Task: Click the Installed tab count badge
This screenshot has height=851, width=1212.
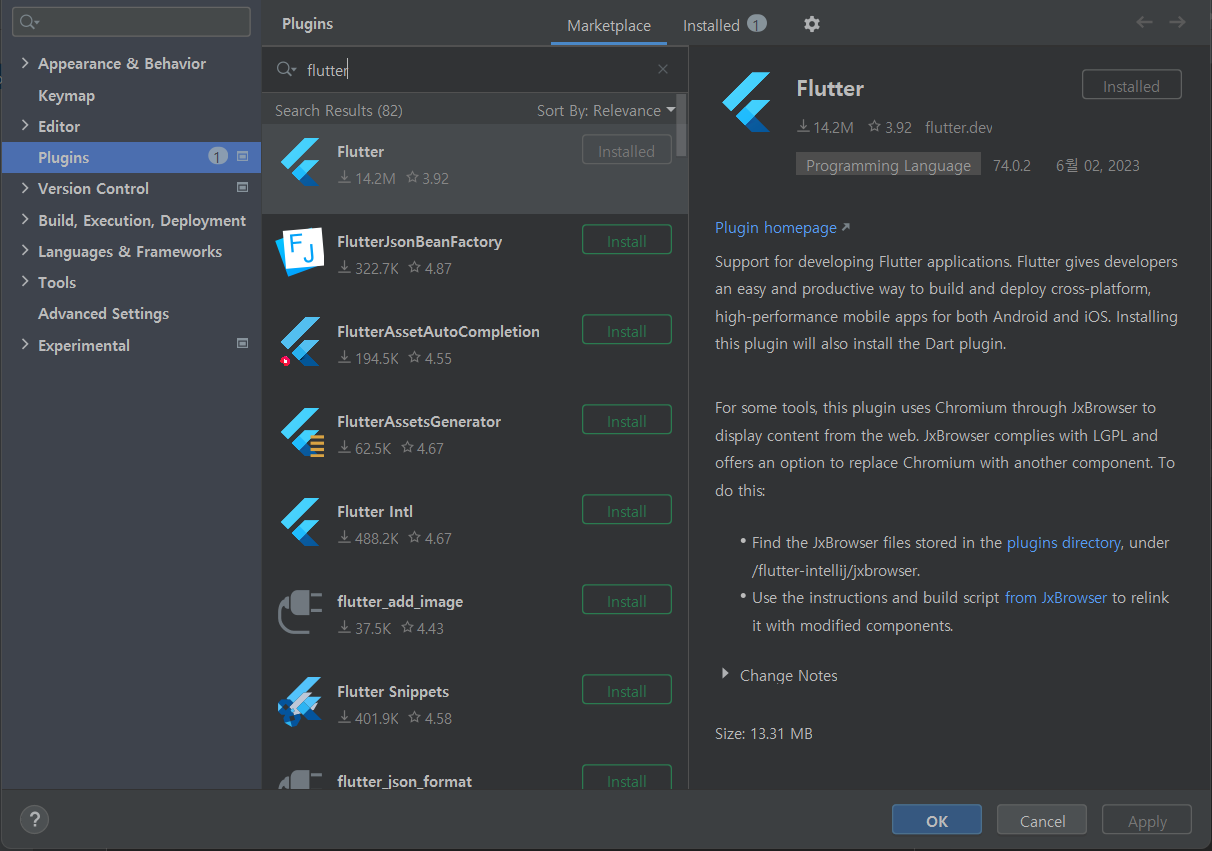Action: coord(757,23)
